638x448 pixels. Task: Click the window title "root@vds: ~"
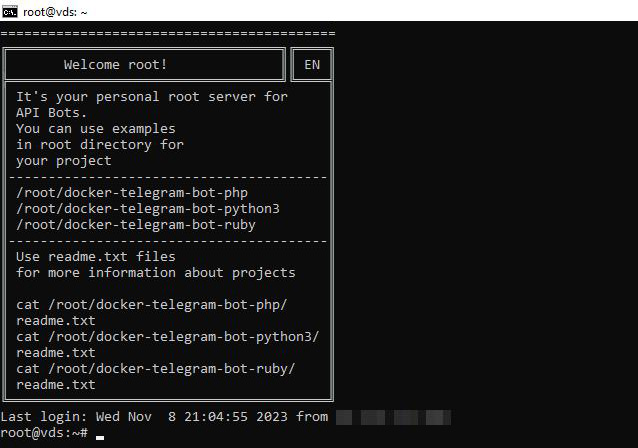(x=55, y=12)
